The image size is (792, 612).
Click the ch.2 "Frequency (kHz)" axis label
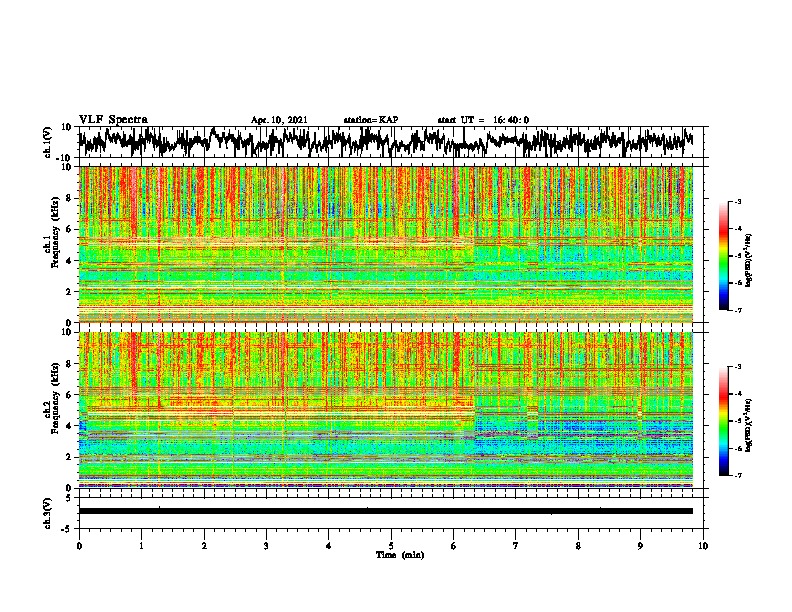(55, 398)
